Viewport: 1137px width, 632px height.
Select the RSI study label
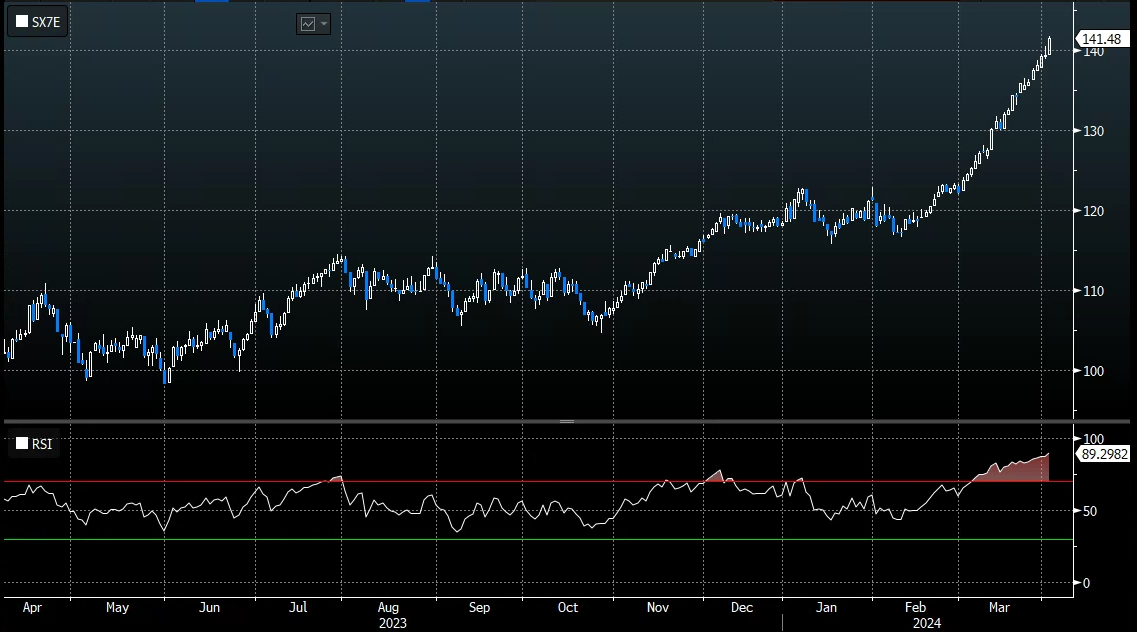click(41, 444)
